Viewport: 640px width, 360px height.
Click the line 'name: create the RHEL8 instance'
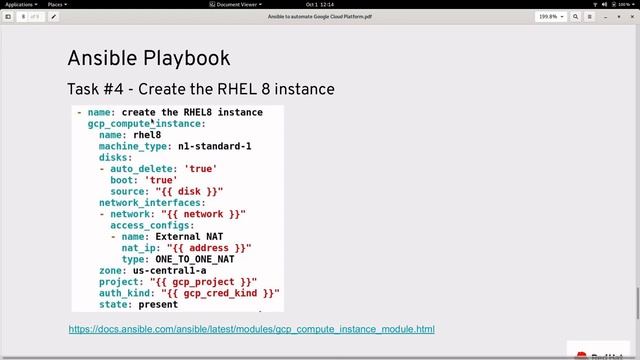(170, 112)
